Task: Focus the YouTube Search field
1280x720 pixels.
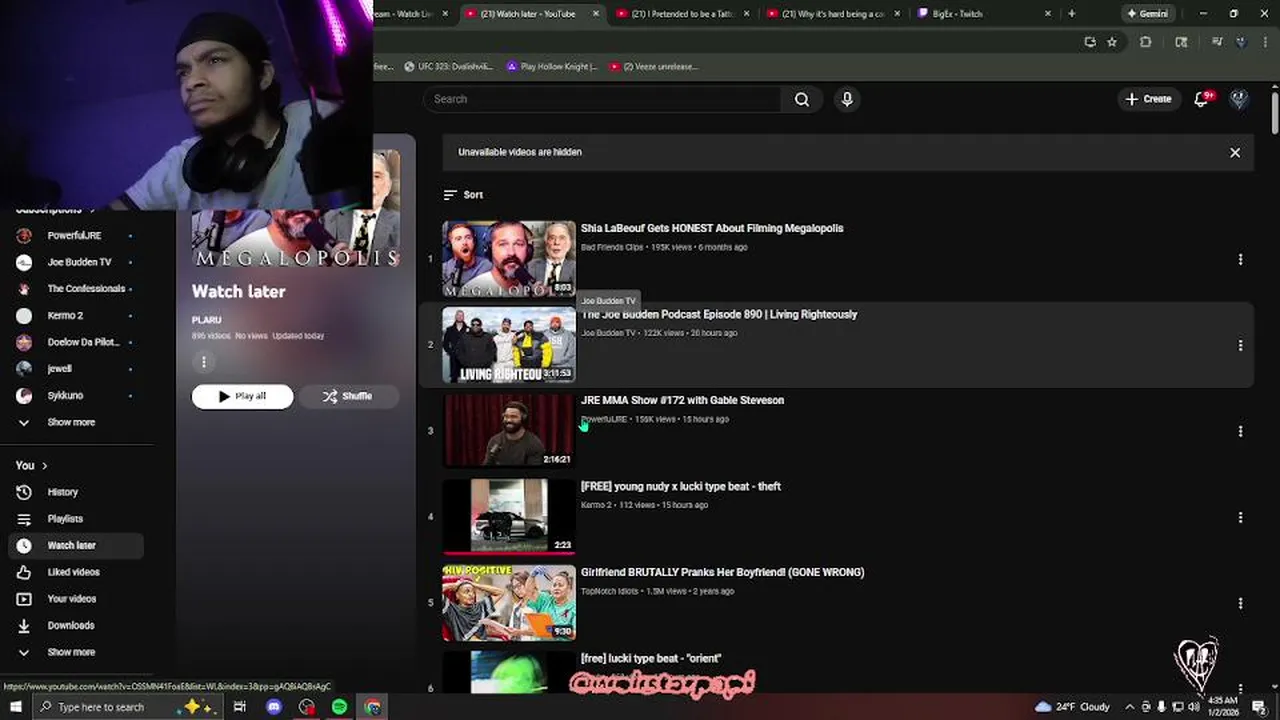Action: tap(603, 99)
